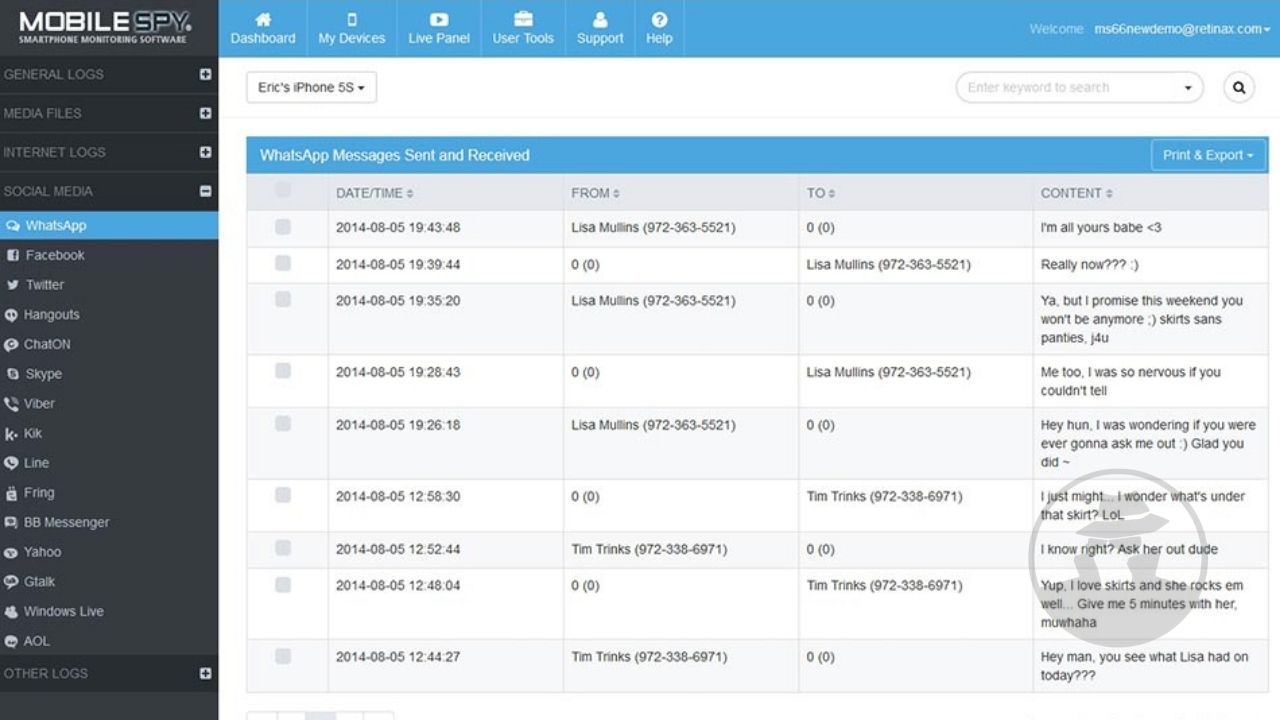This screenshot has height=720, width=1280.
Task: Click the Yahoo sidebar icon
Action: (12, 552)
